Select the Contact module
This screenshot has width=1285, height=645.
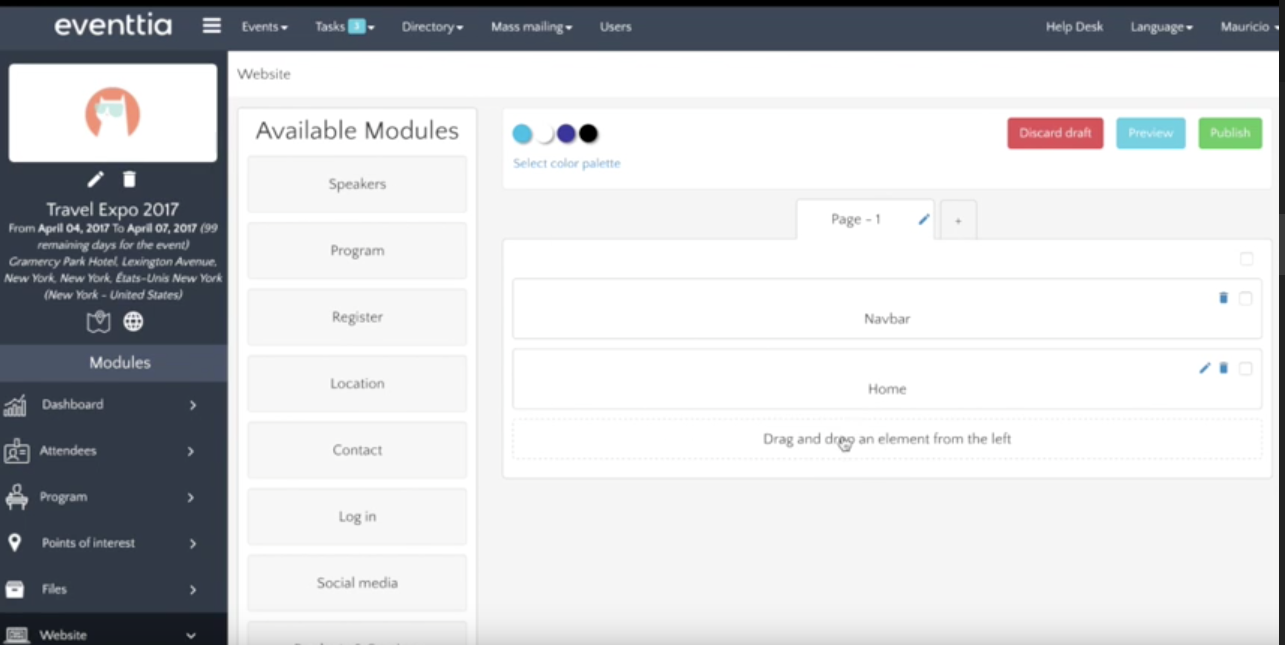tap(357, 450)
